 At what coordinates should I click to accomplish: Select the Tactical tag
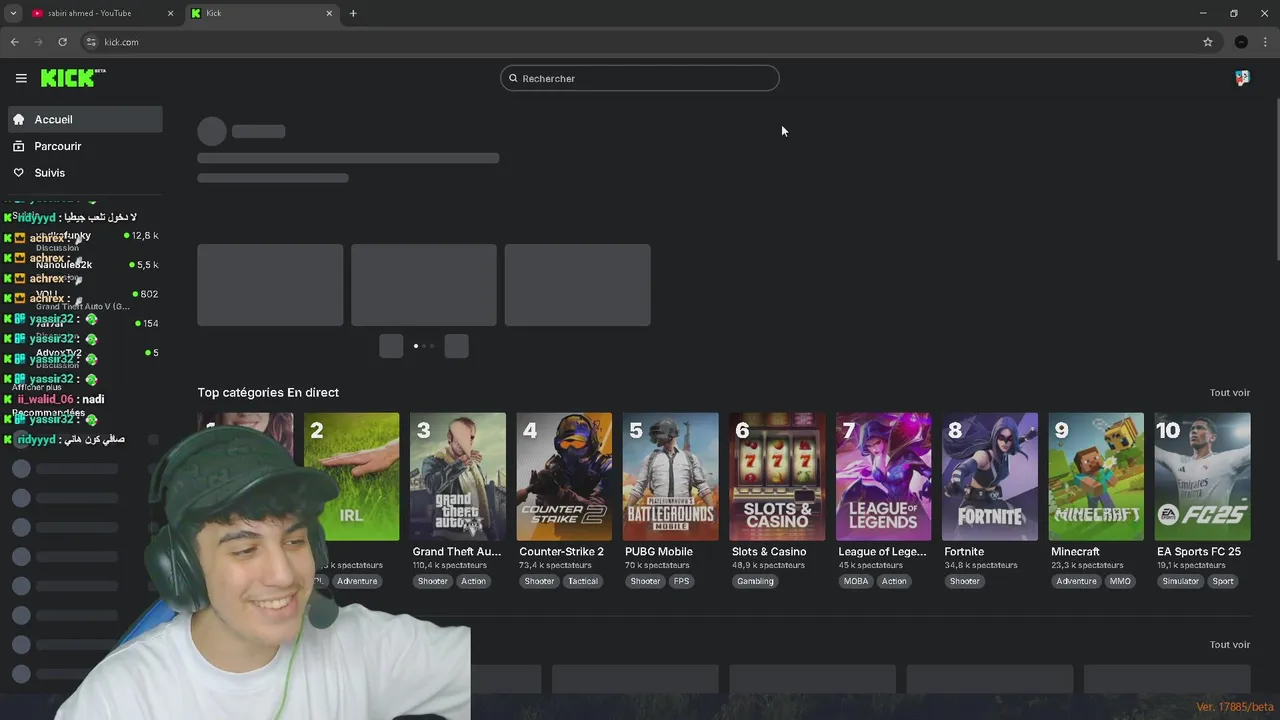(x=583, y=581)
